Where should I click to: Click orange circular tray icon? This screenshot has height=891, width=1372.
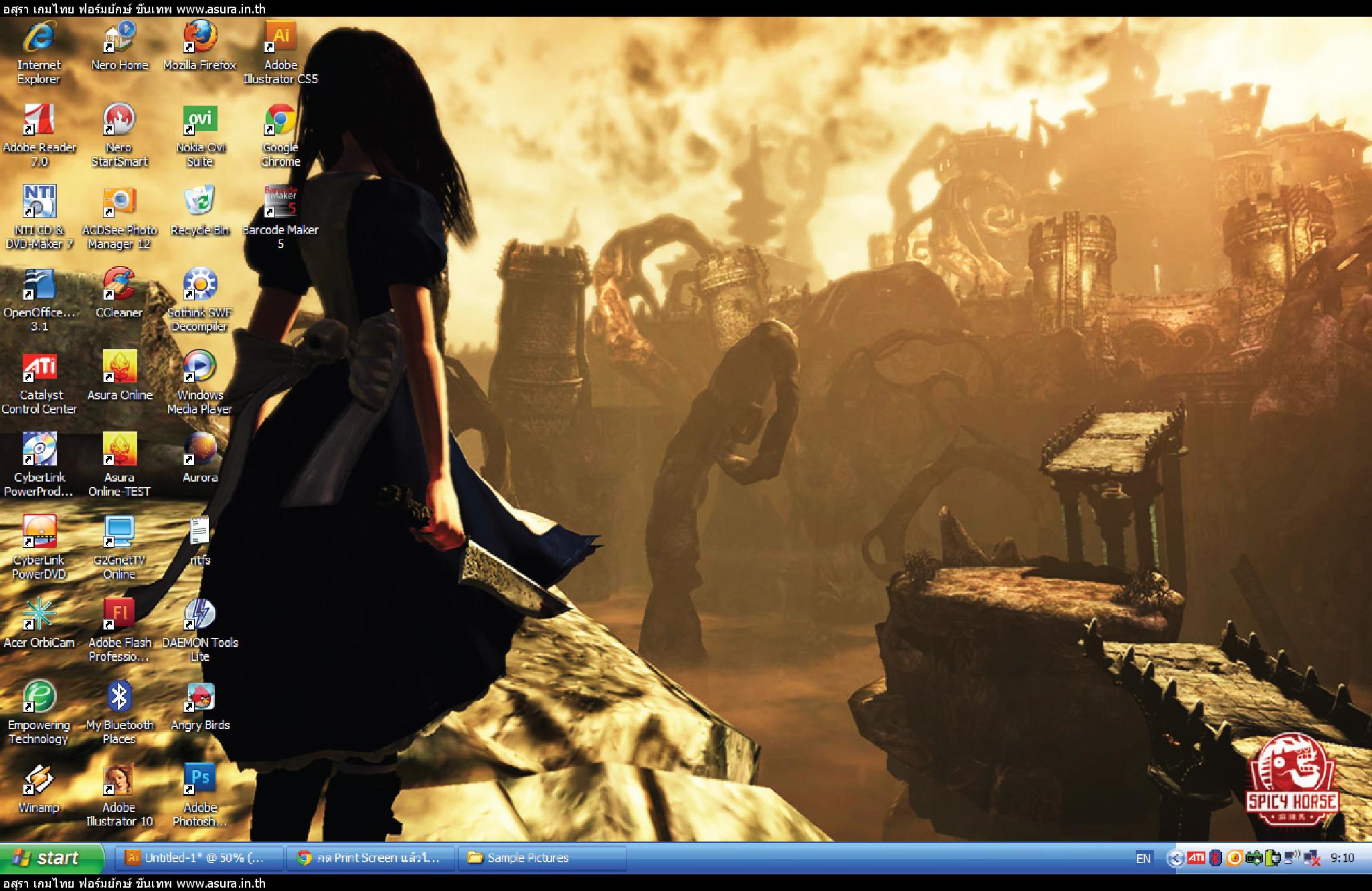(1235, 858)
